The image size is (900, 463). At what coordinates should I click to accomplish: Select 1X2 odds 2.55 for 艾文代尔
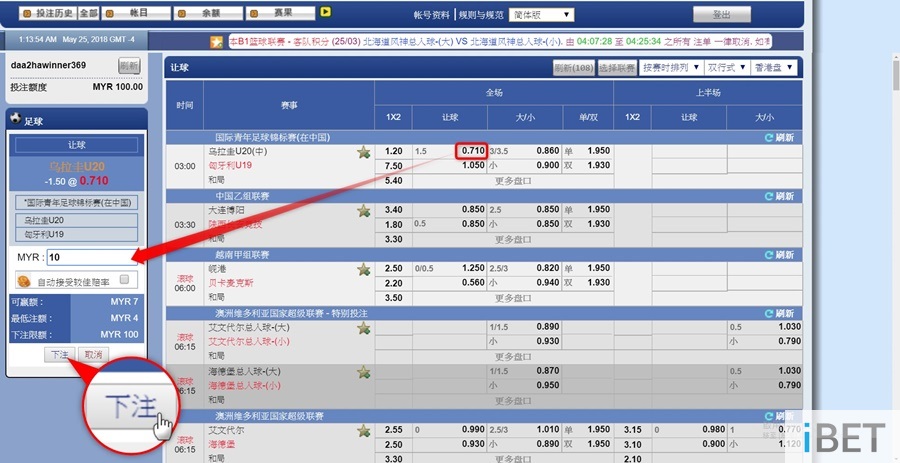[x=393, y=430]
